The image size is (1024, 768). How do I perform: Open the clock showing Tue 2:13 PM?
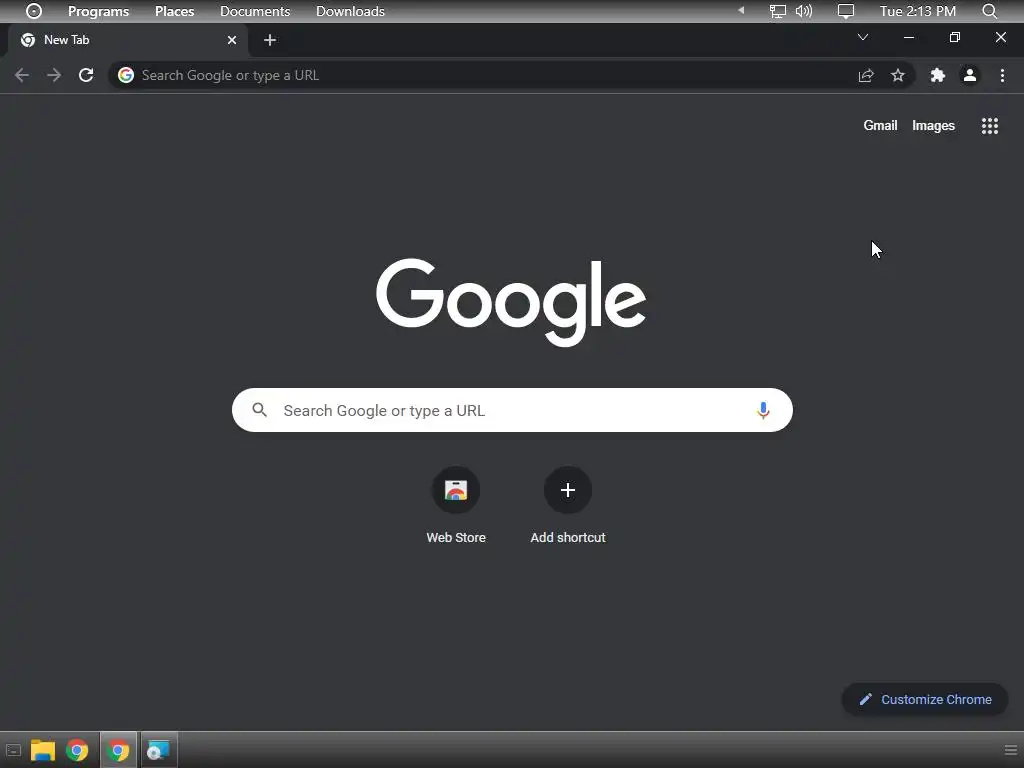(x=918, y=11)
